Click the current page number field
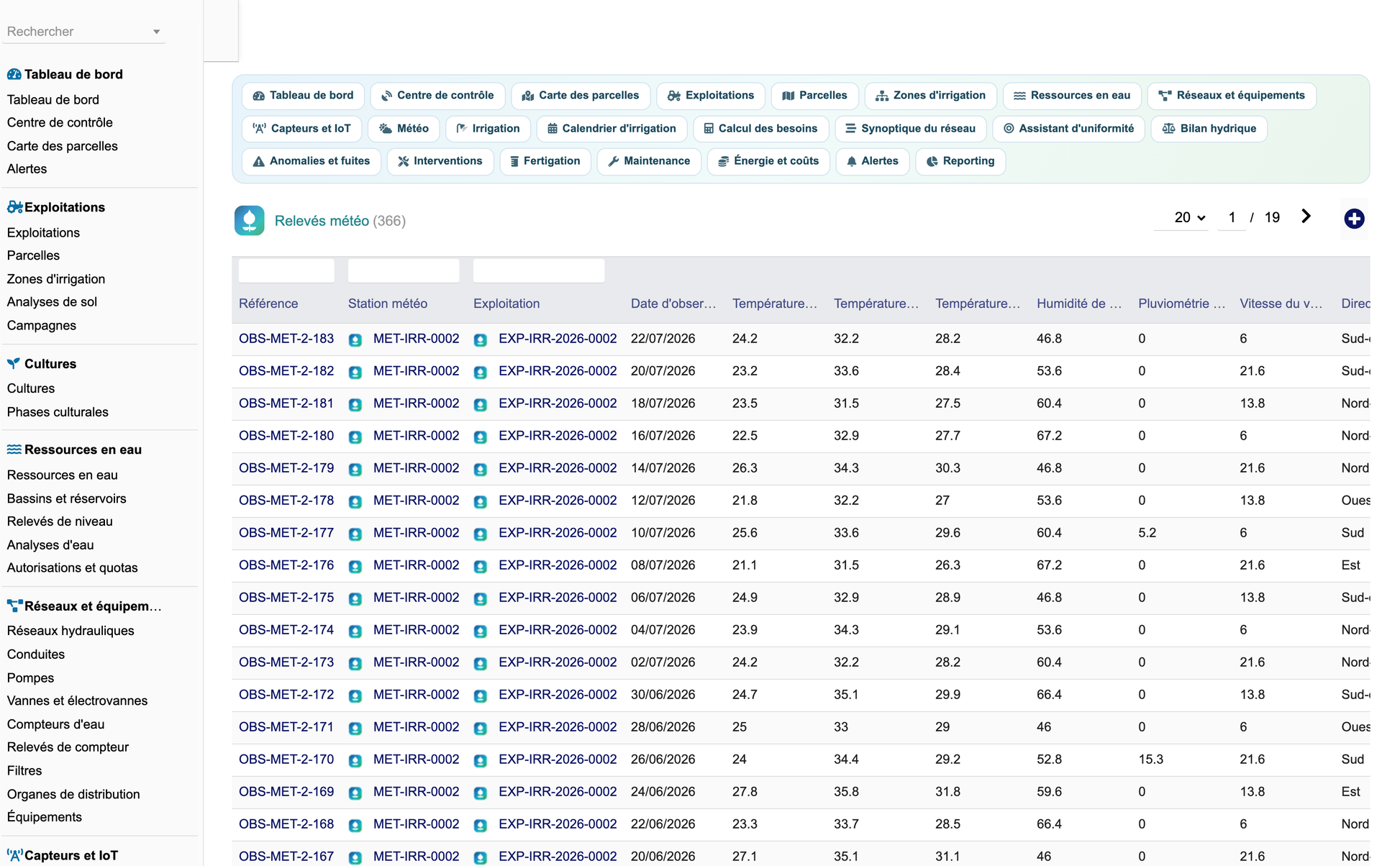Image resolution: width=1400 pixels, height=866 pixels. (1232, 217)
